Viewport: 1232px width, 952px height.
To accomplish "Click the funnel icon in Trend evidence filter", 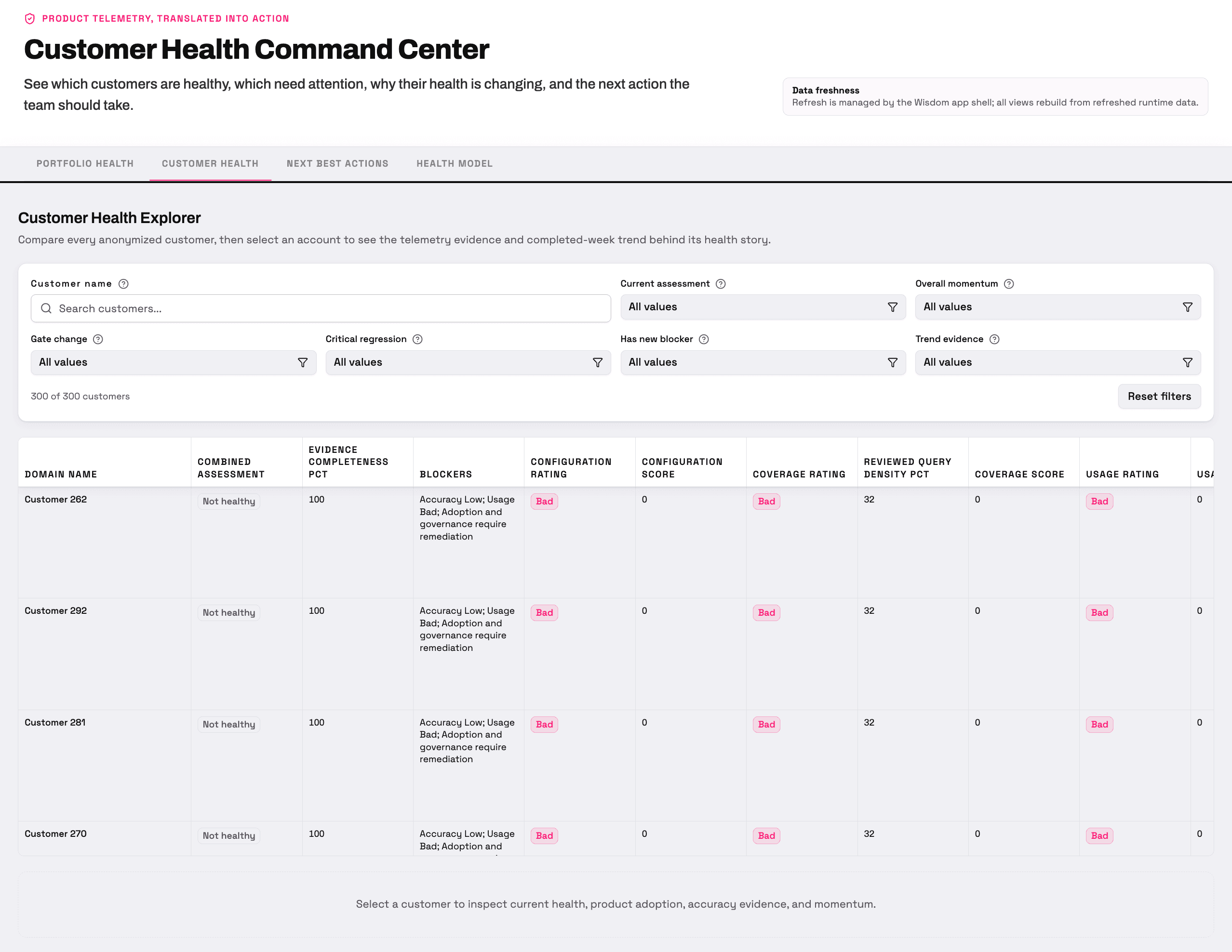I will (1188, 362).
